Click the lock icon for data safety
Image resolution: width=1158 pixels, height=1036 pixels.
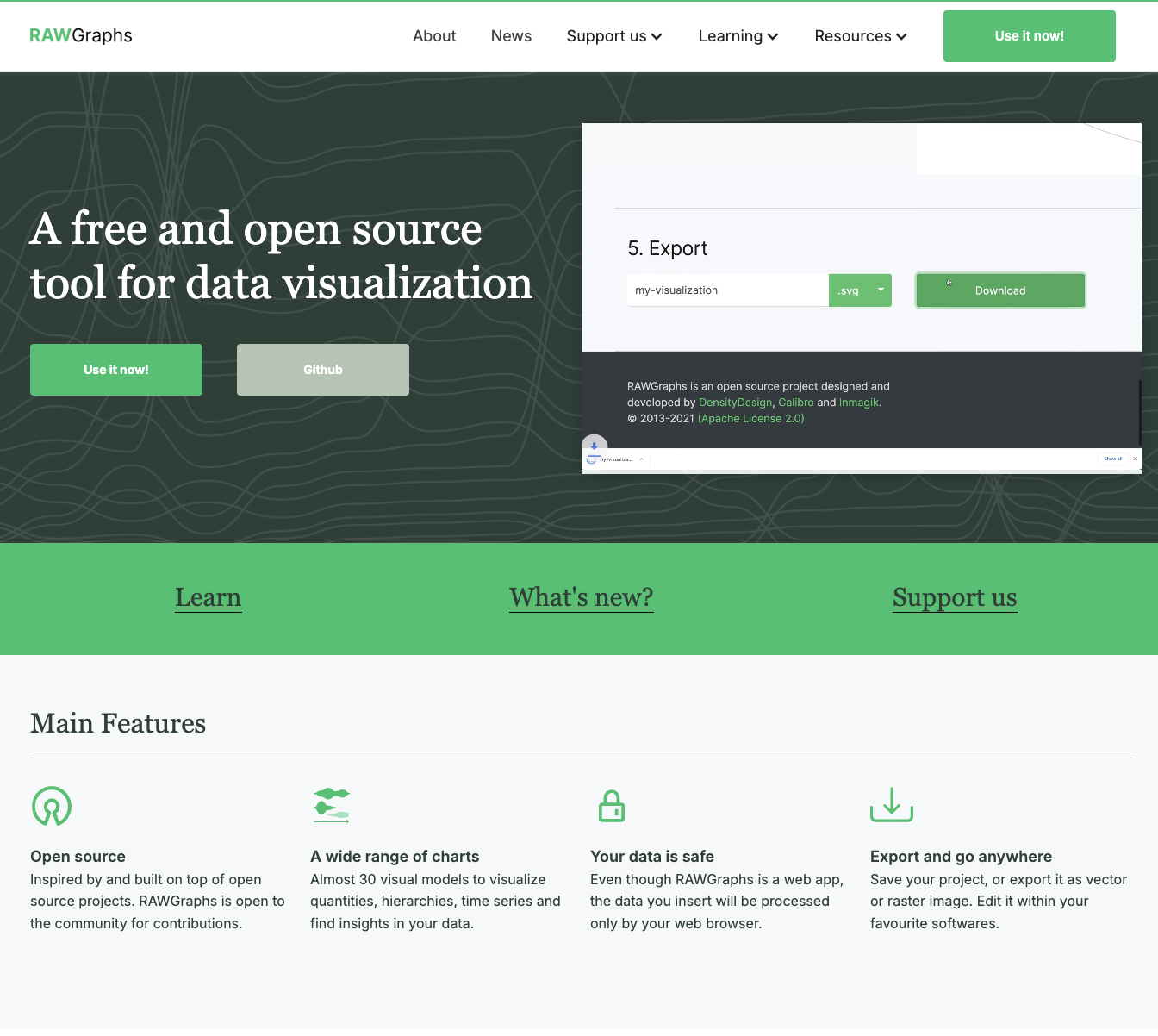pos(612,806)
